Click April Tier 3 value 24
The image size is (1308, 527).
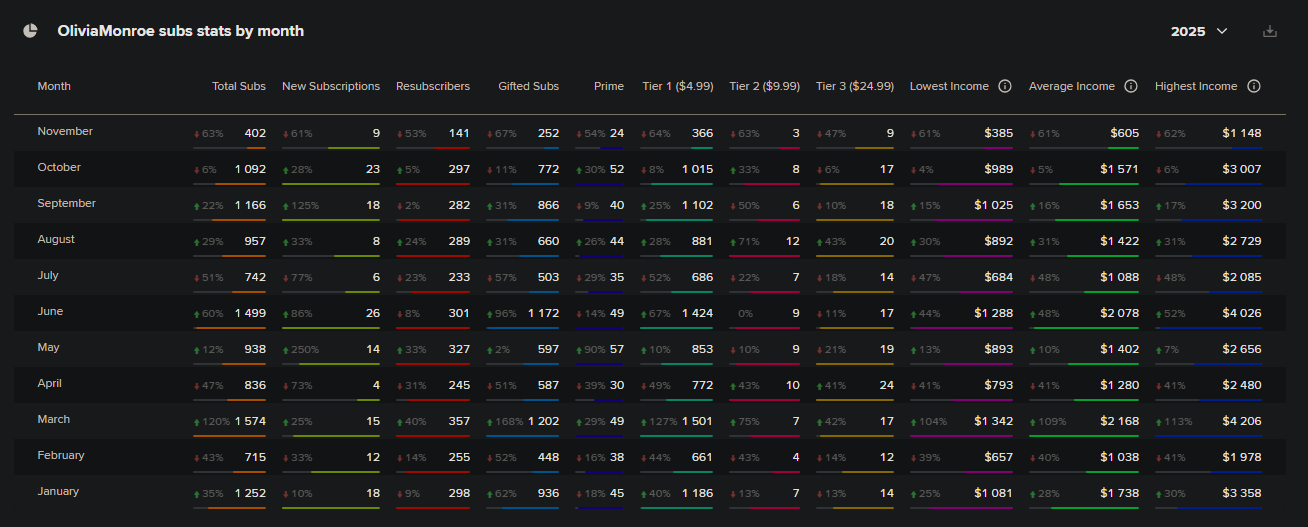tap(887, 385)
